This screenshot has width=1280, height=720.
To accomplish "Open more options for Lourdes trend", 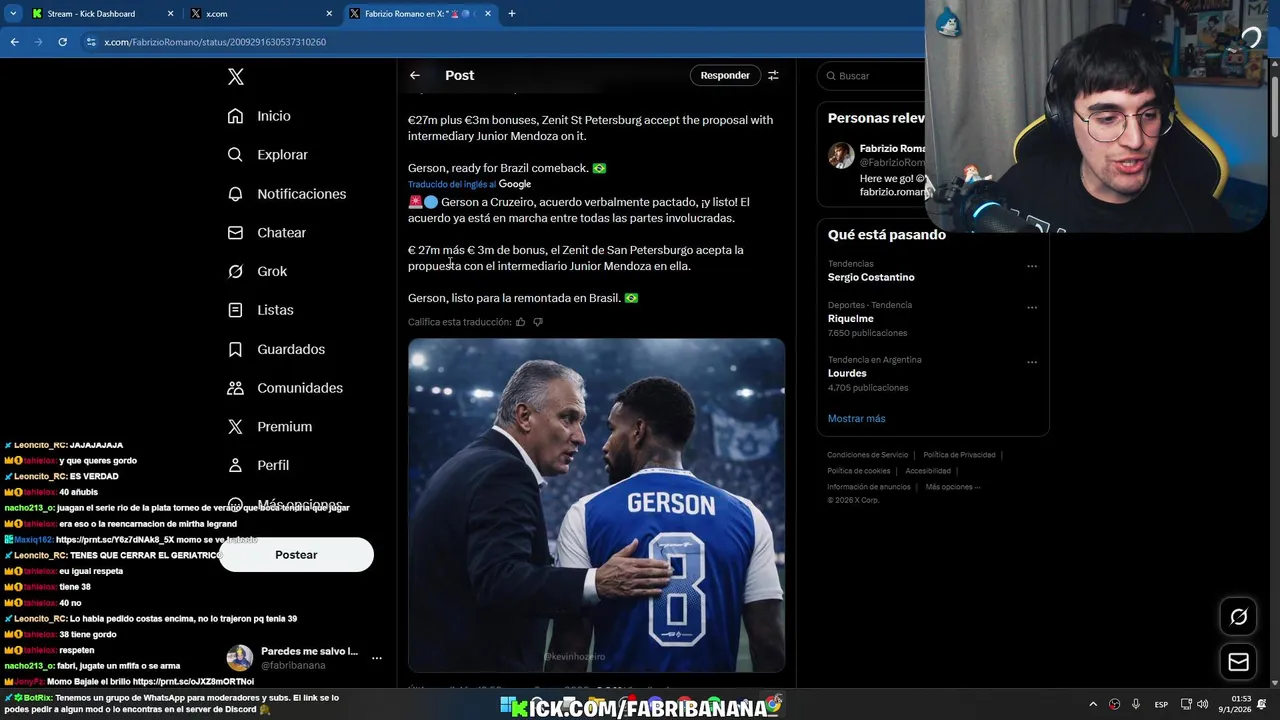I will [x=1032, y=363].
